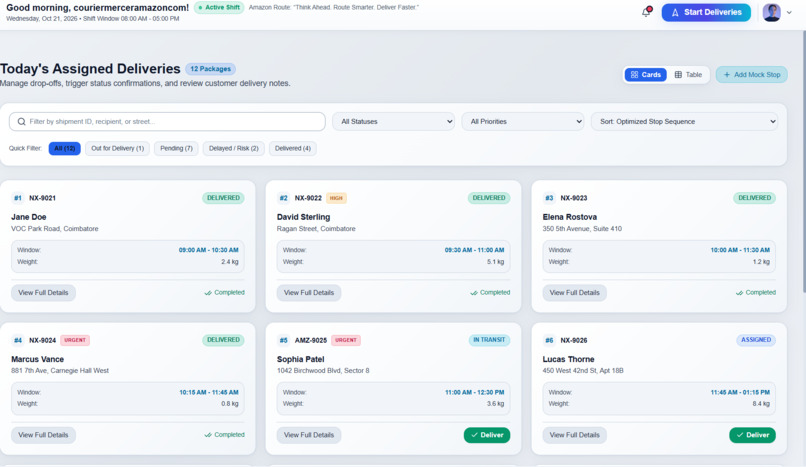Click the #4 stop number badge

[x=18, y=340]
